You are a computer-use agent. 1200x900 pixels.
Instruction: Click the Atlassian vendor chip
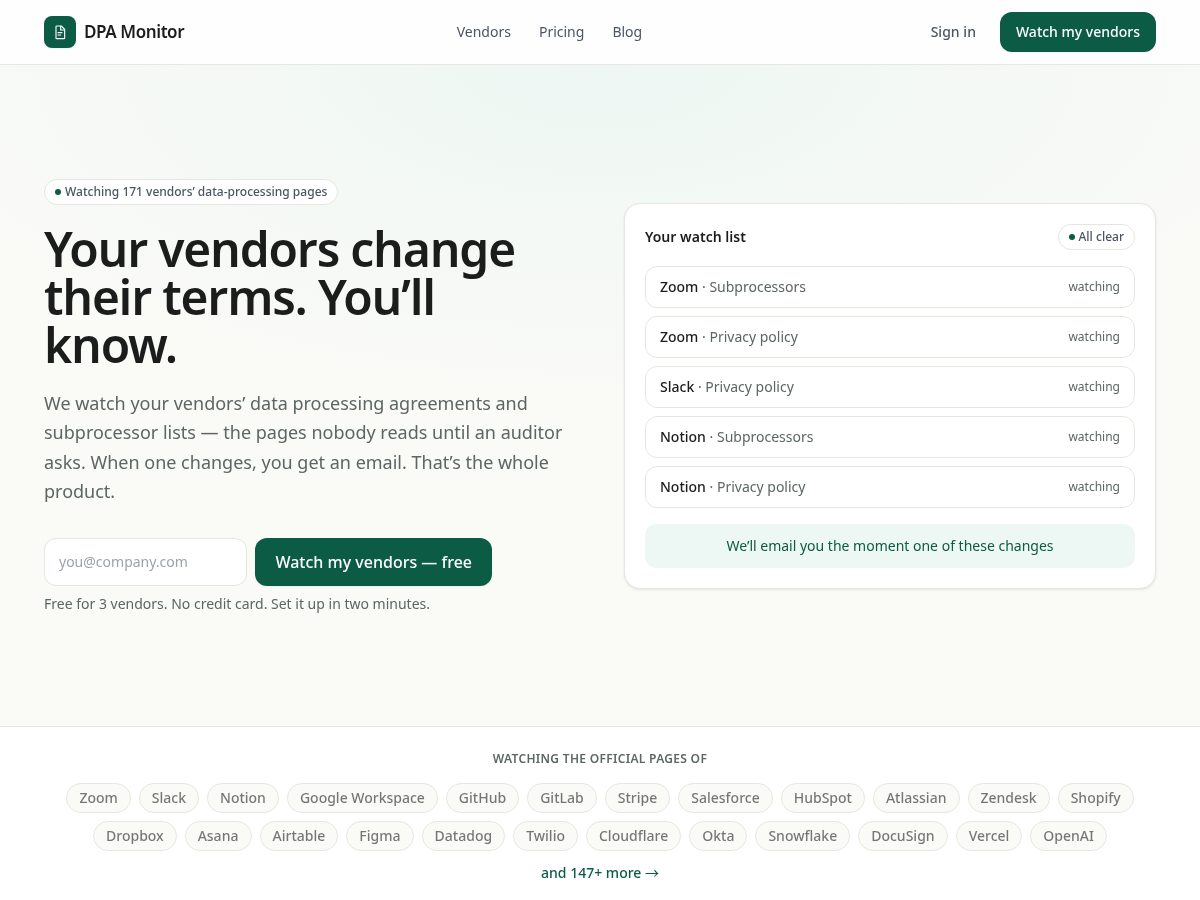[916, 798]
